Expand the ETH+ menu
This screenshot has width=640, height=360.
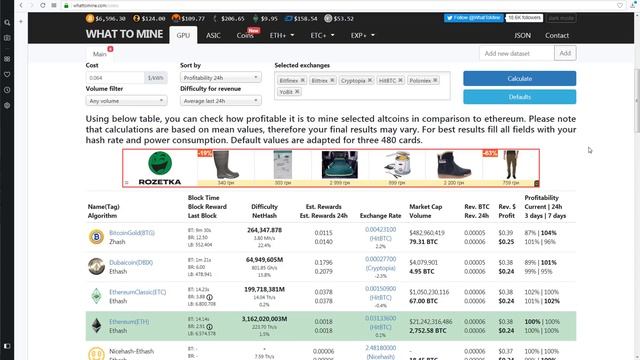(x=282, y=36)
